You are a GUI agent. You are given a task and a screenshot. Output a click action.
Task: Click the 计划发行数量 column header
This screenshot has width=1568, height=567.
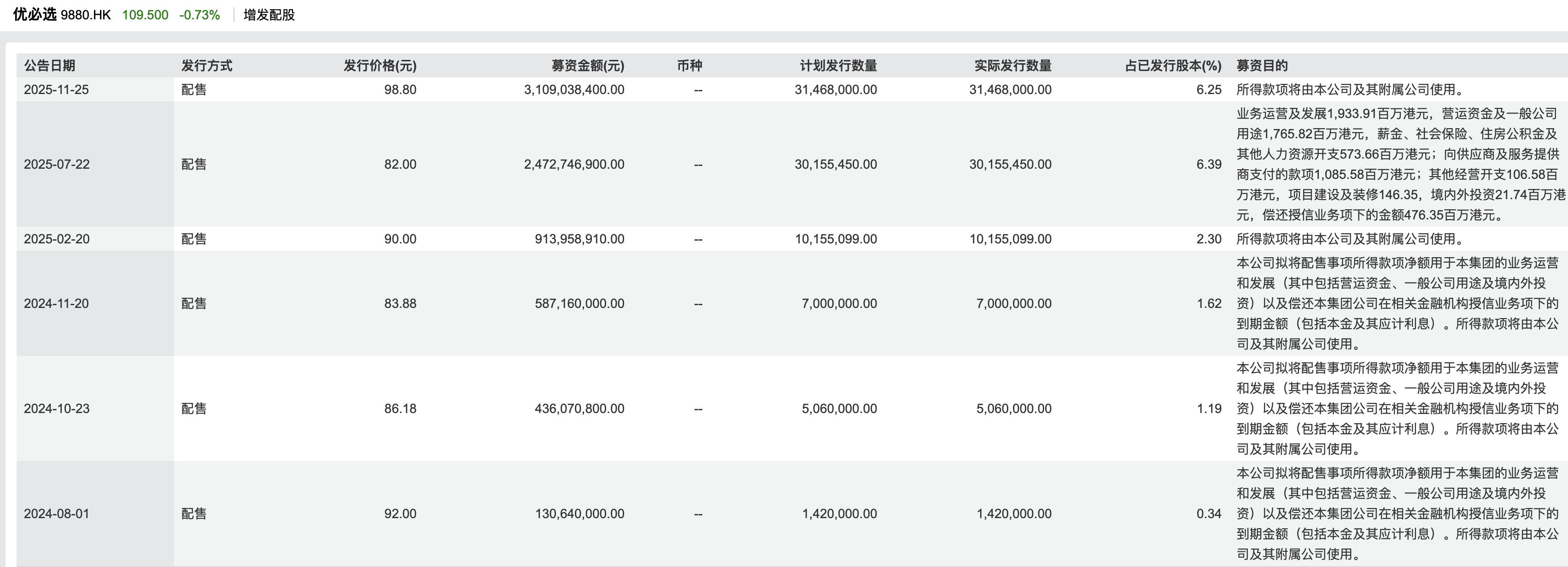838,66
